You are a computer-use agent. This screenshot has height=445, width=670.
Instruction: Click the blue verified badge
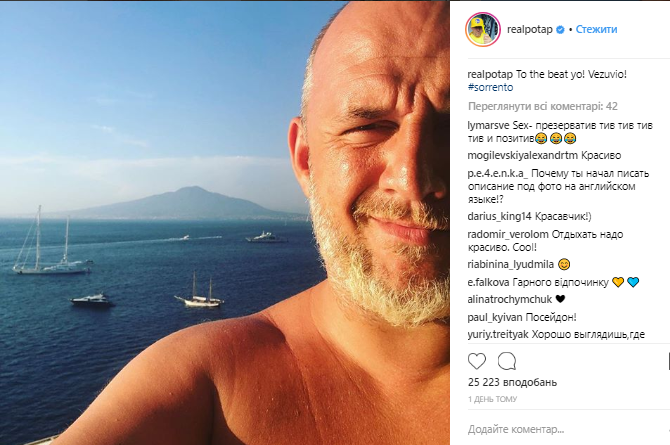pyautogui.click(x=559, y=30)
